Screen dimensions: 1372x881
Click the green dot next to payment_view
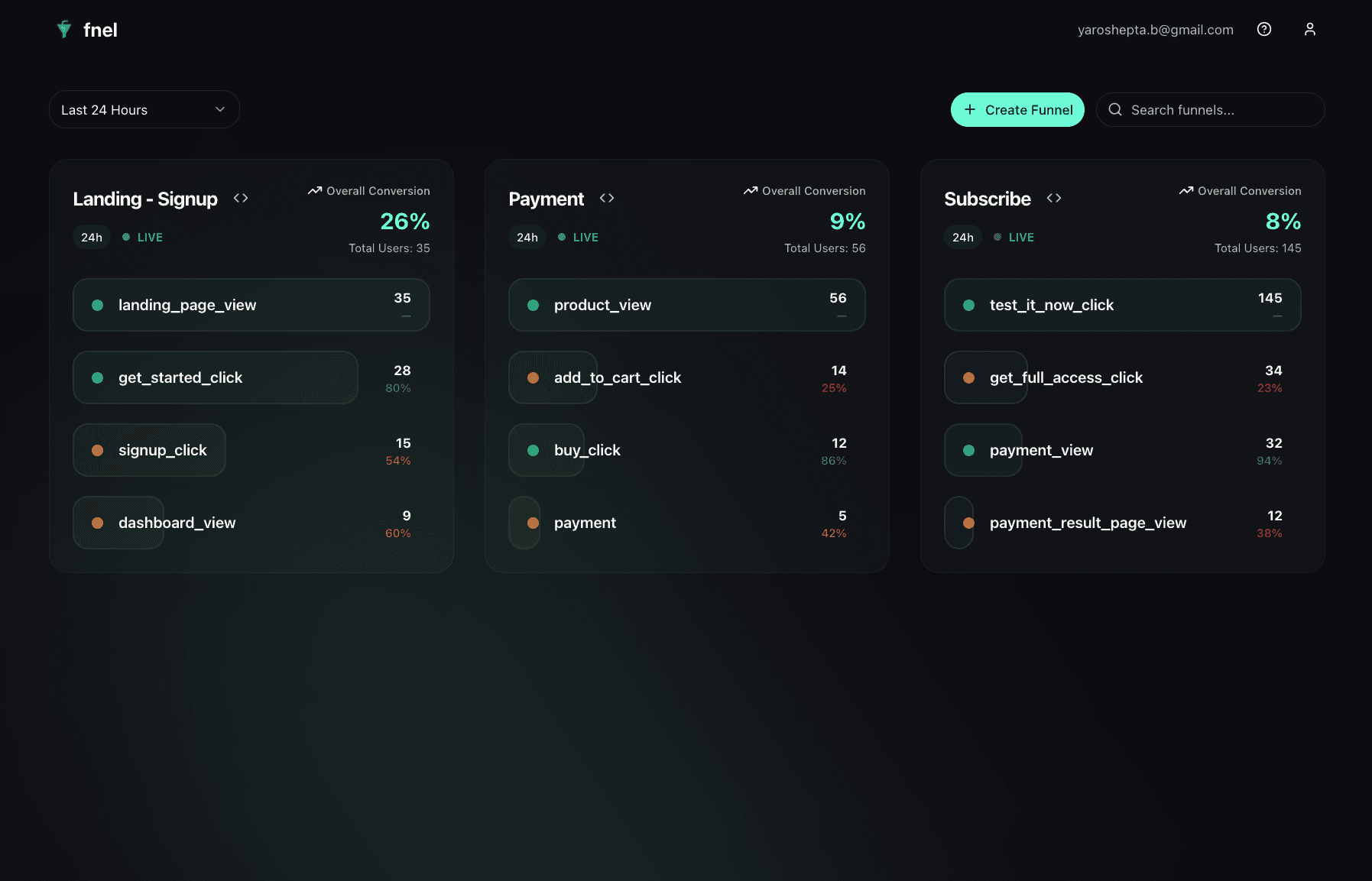969,450
